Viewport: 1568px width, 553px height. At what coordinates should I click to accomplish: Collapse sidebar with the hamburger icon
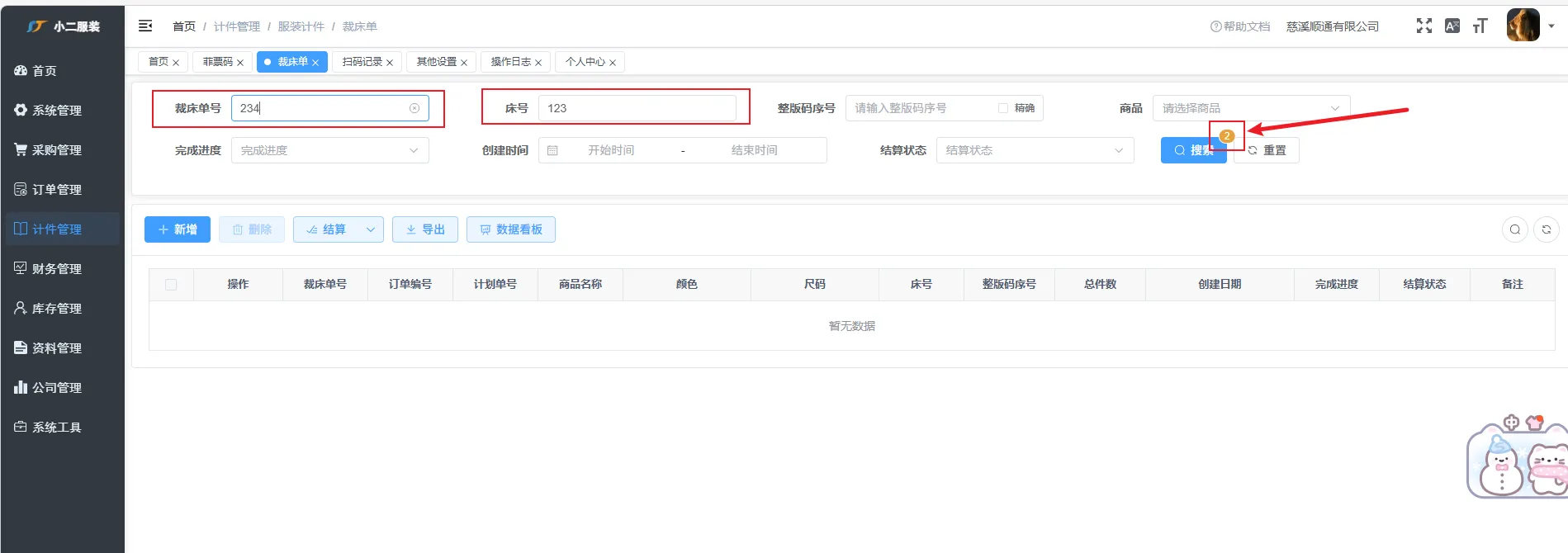145,26
